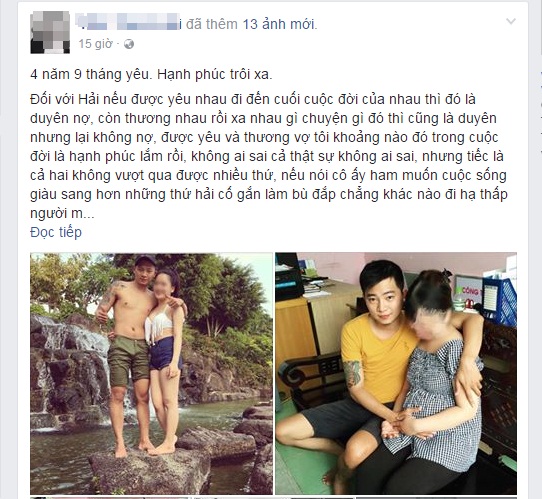Click the man's black cap in waterfall photo
The width and height of the screenshot is (542, 499).
point(145,260)
